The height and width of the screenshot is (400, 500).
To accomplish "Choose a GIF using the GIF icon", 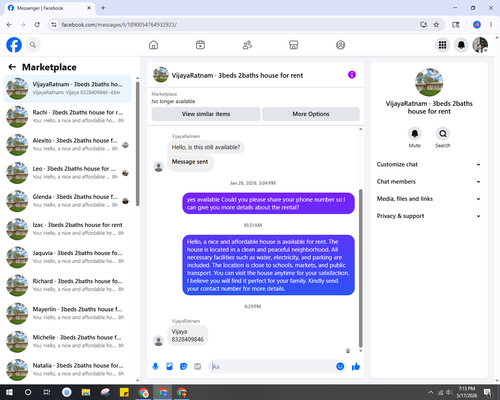I will coord(198,367).
